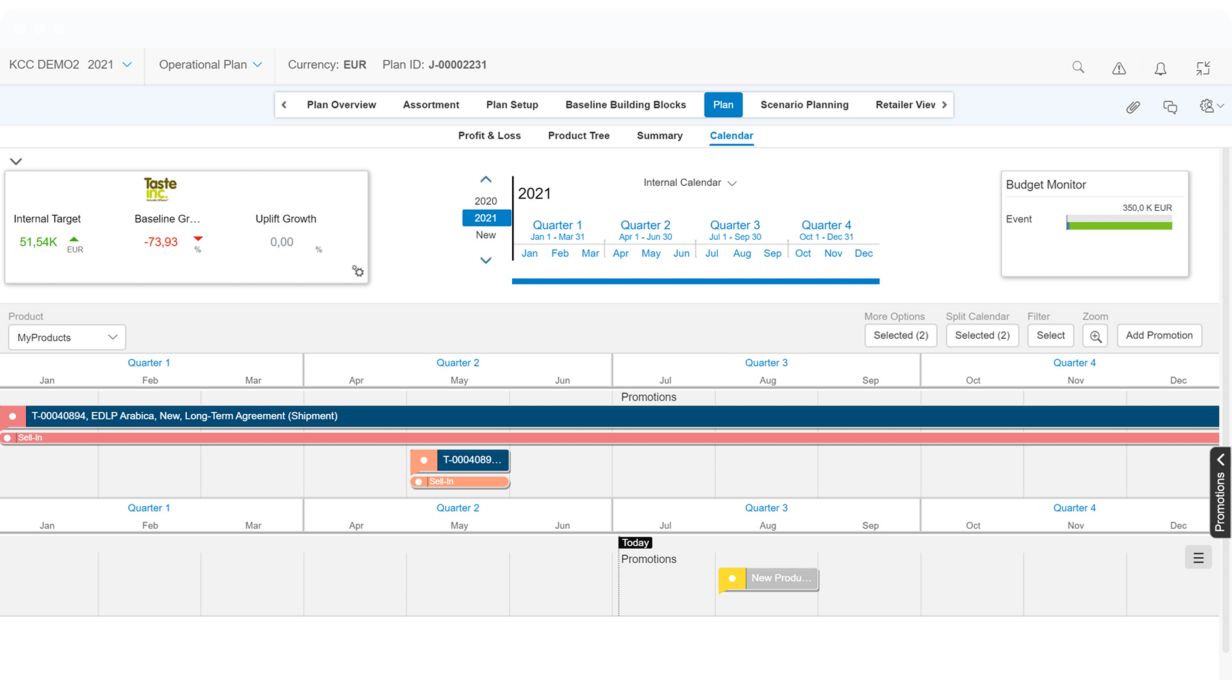Click the Add Promotion button

(x=1159, y=336)
